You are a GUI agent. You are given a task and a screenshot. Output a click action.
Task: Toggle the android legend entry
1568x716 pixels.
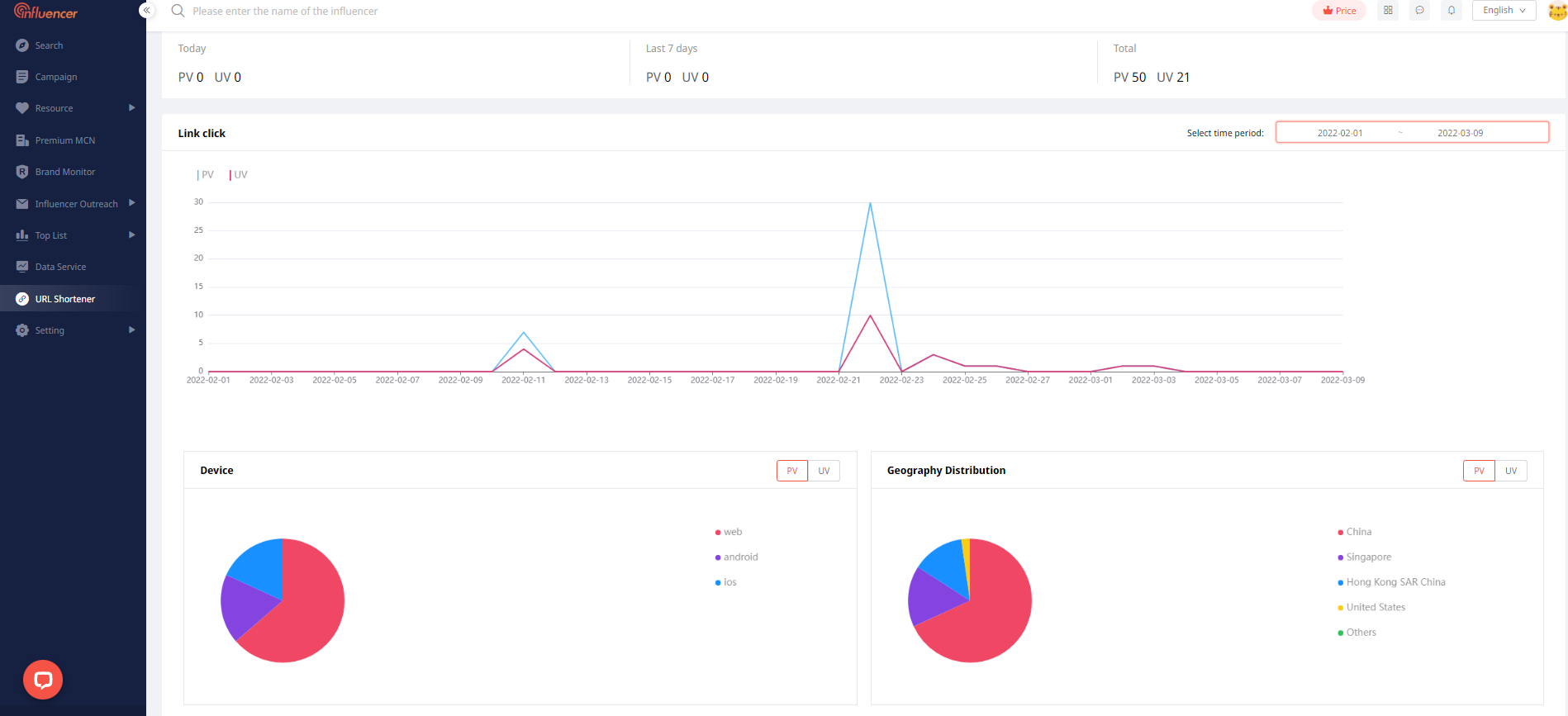coord(736,557)
